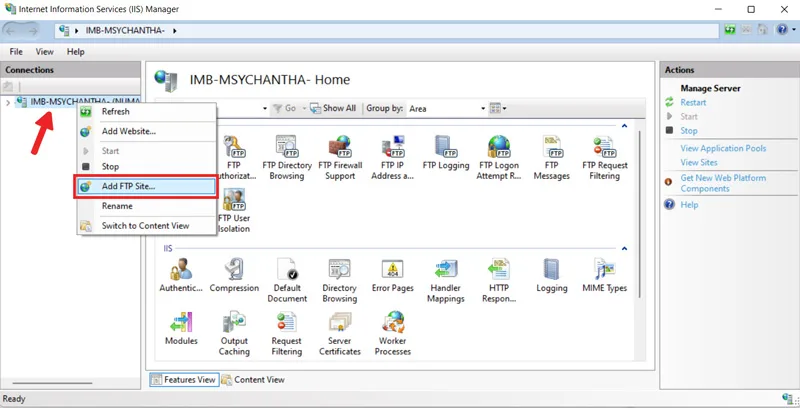Viewport: 800px width, 408px height.
Task: Open the view mode dropdown beside Group by
Action: pyautogui.click(x=498, y=108)
